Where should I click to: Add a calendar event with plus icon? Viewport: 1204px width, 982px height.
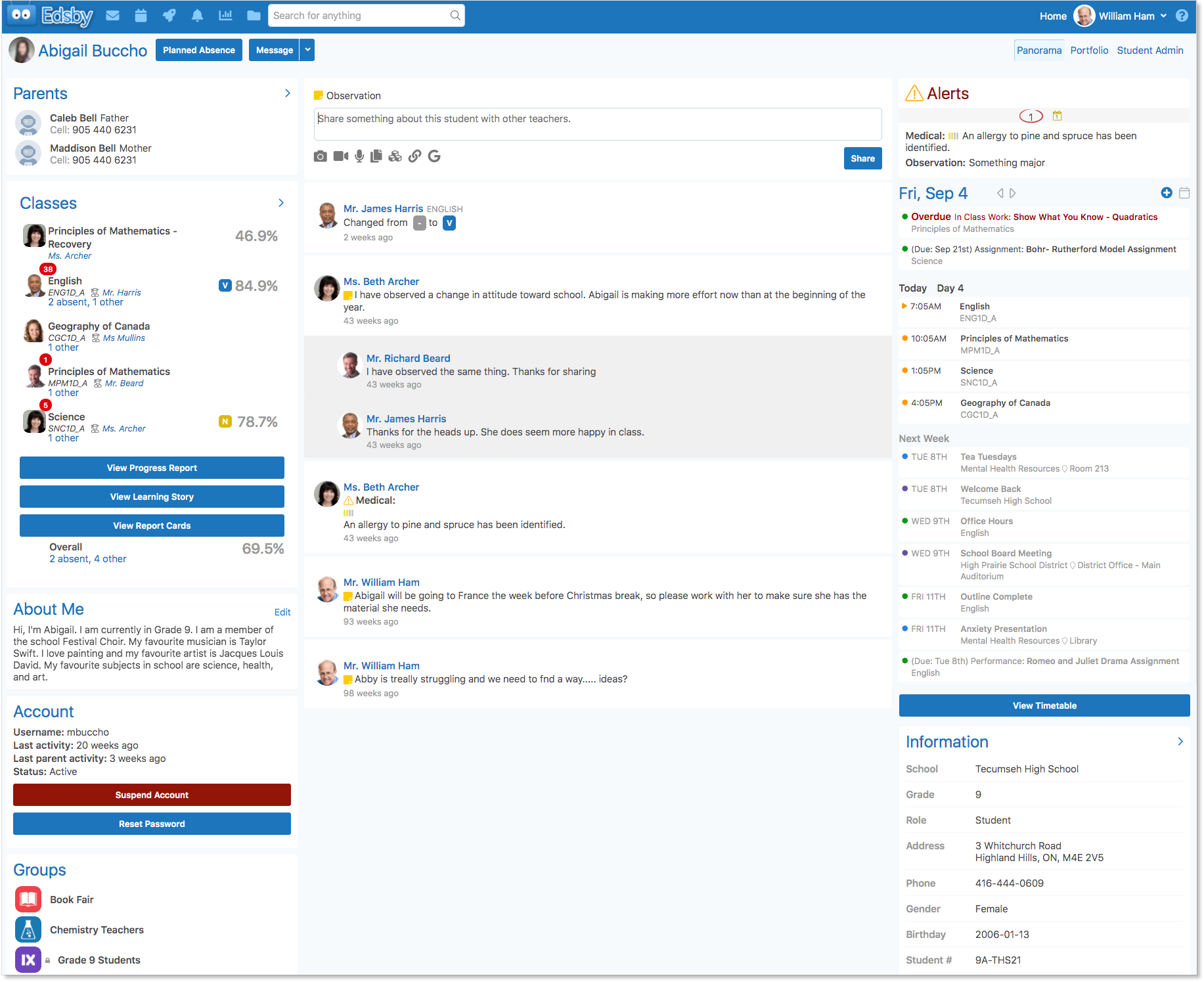1167,193
